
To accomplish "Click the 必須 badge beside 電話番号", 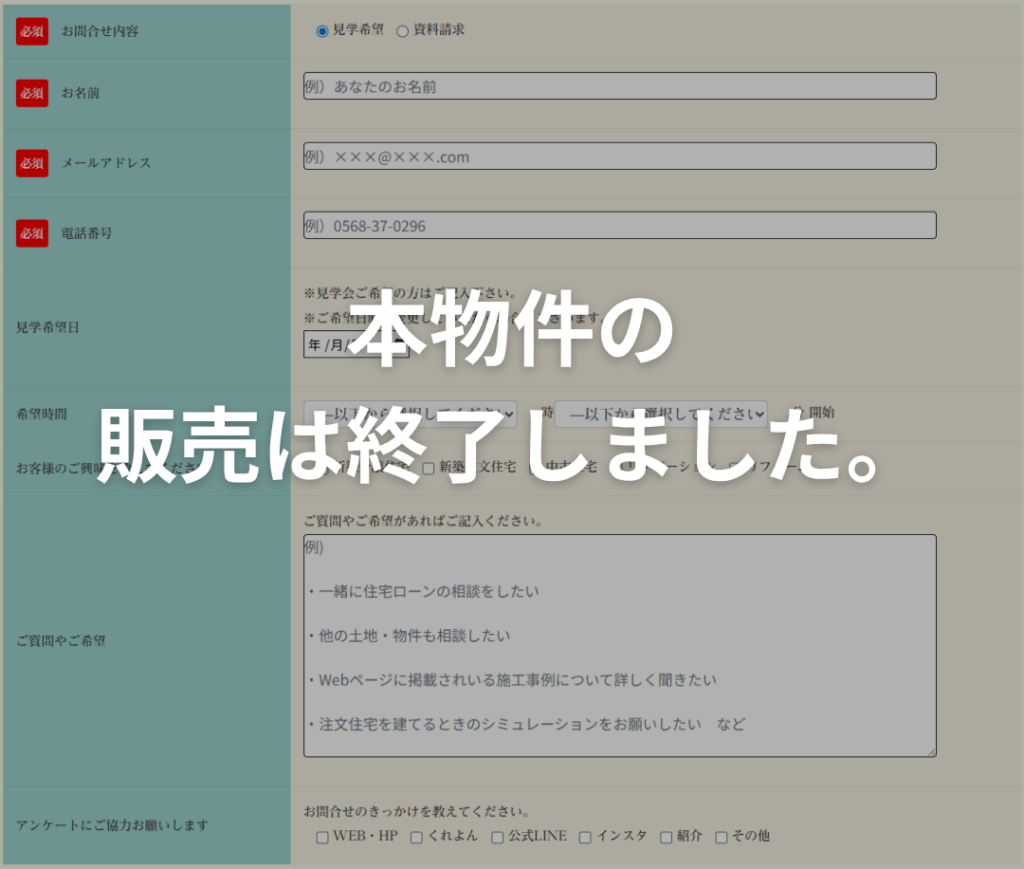I will coord(32,233).
